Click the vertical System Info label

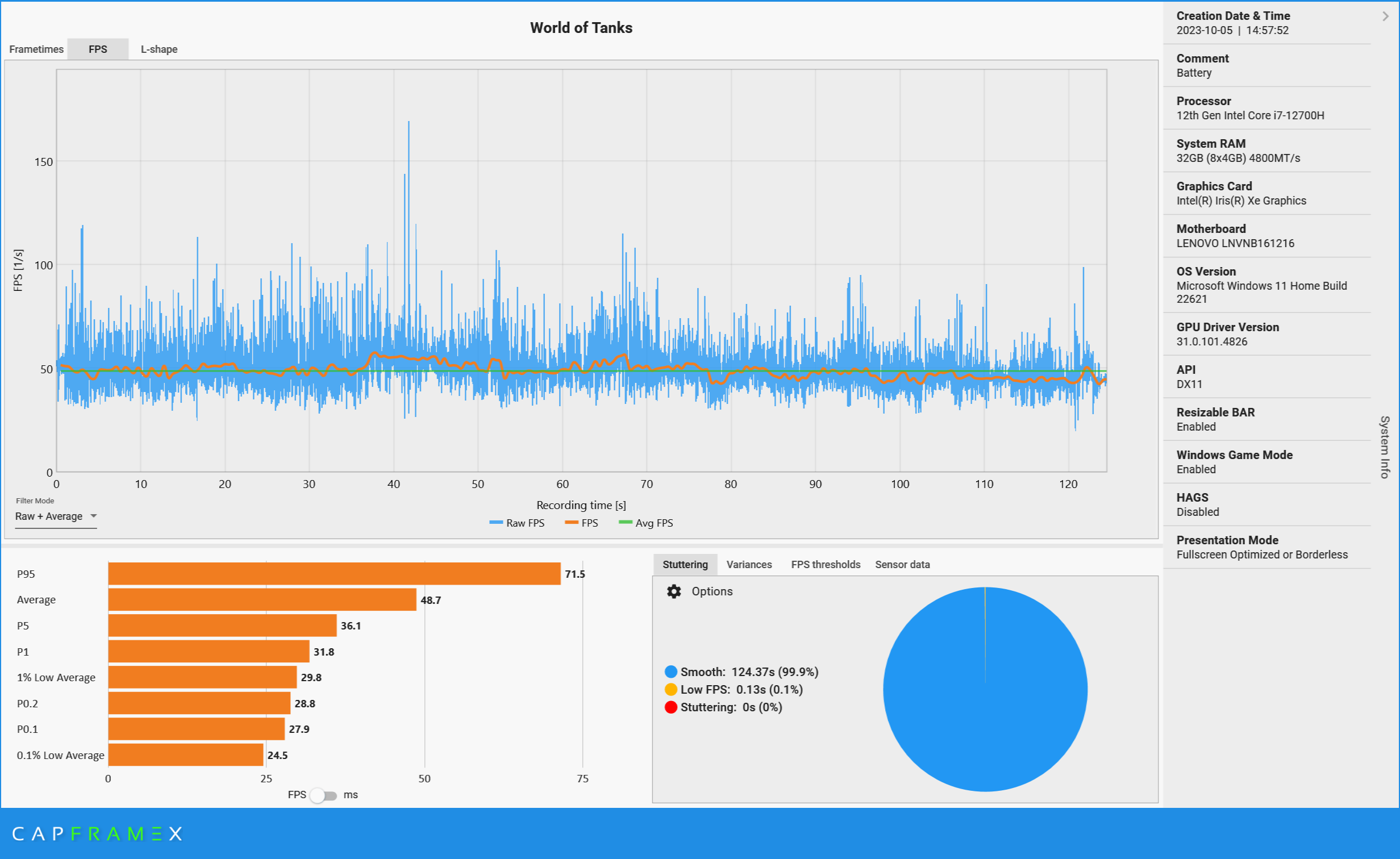tap(1385, 447)
